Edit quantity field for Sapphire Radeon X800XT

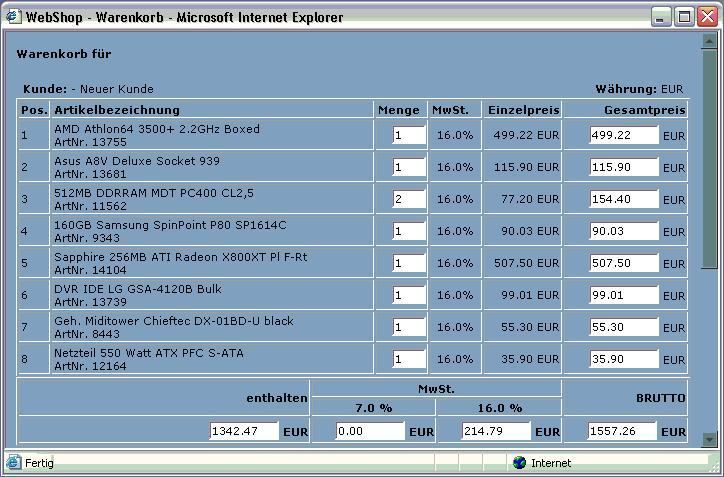409,263
